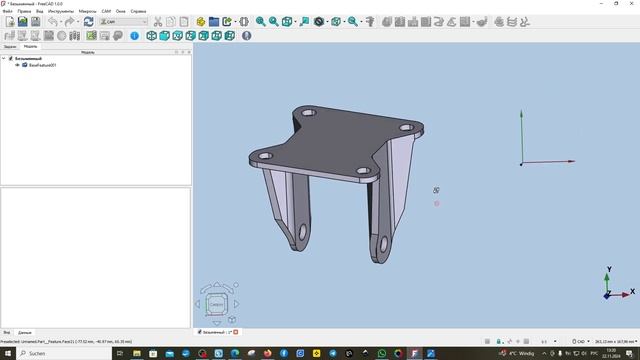Open the Edit (Правка) menu
Viewport: 640px width, 360px height.
pyautogui.click(x=24, y=11)
